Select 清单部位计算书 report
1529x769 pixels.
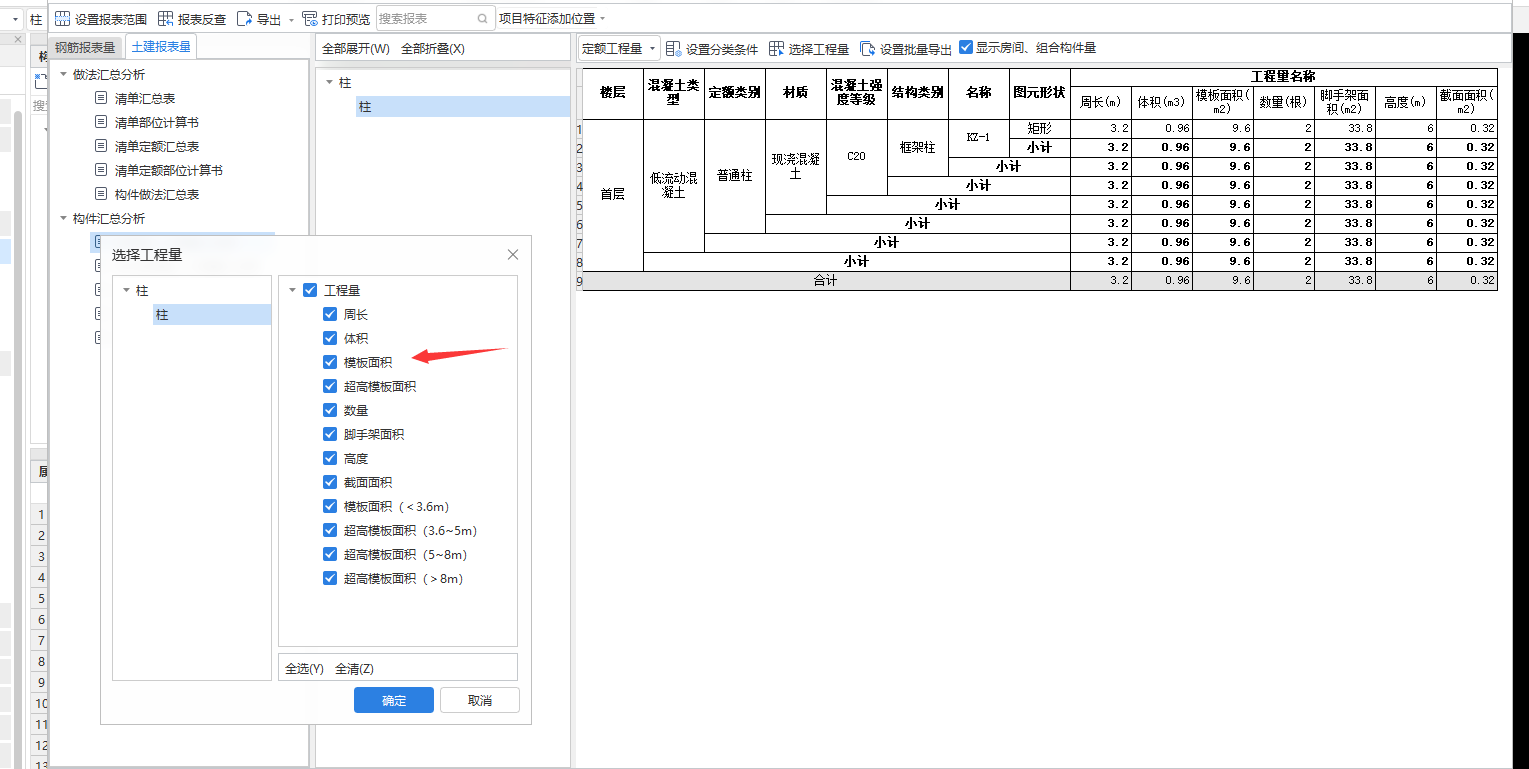(157, 122)
